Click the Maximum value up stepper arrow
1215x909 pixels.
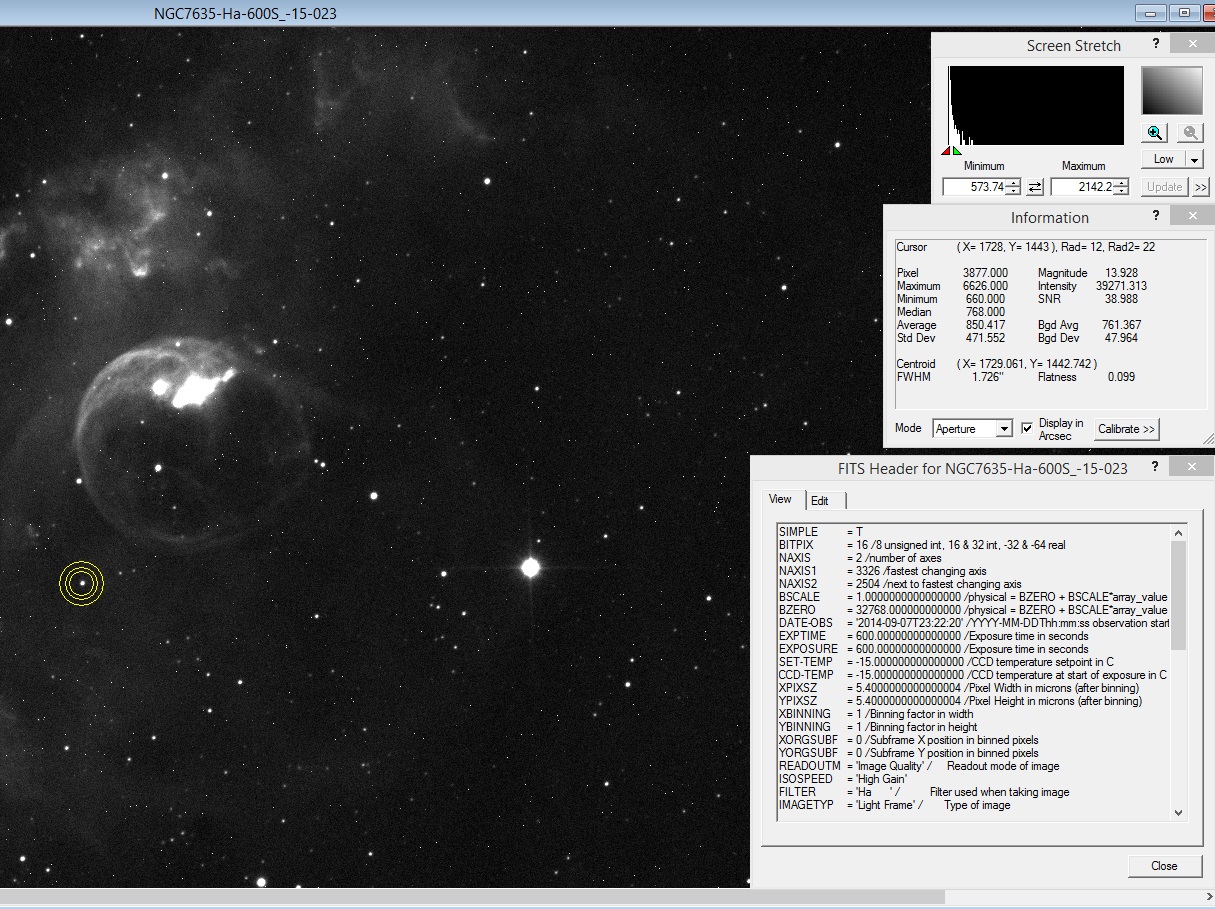[1121, 182]
